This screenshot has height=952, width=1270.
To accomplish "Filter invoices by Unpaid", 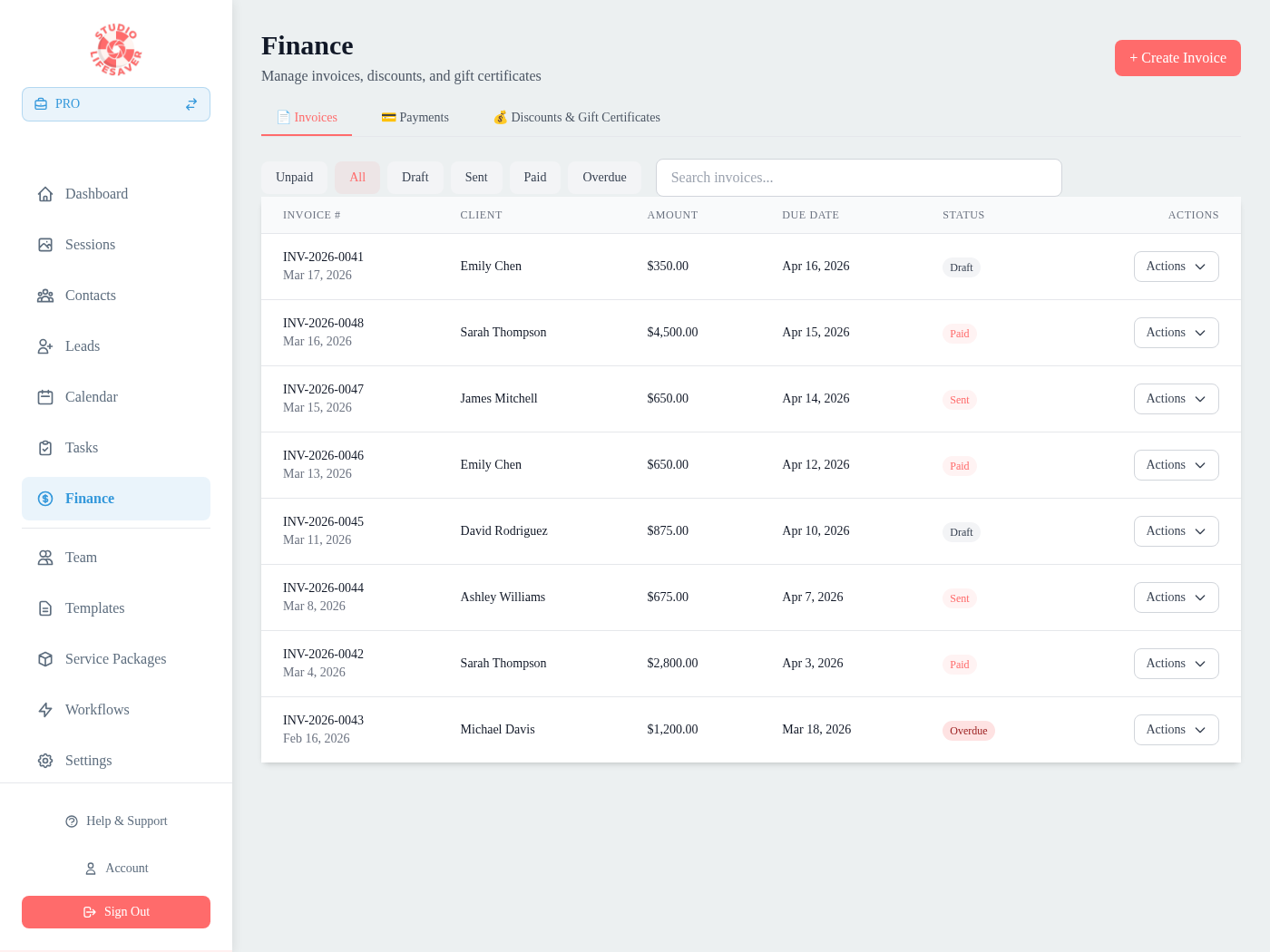I will click(x=294, y=177).
